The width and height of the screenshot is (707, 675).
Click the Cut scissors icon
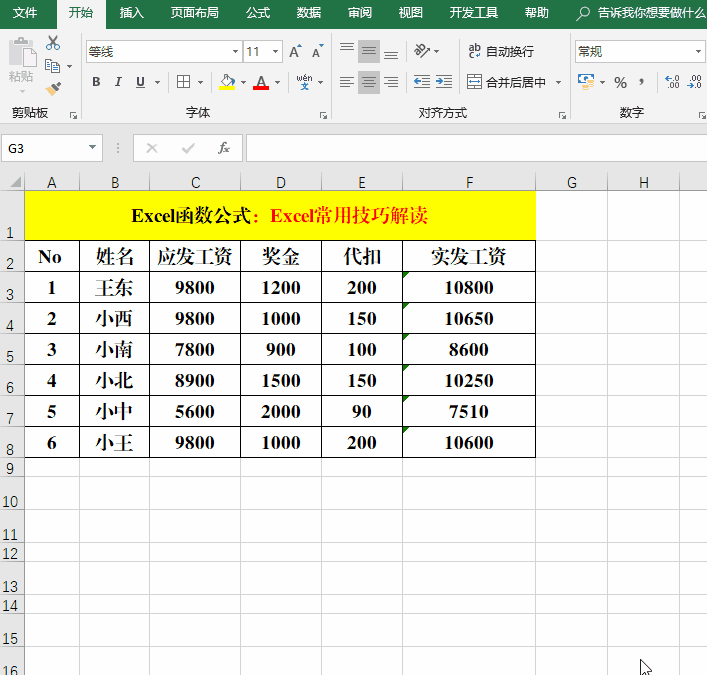[x=53, y=43]
